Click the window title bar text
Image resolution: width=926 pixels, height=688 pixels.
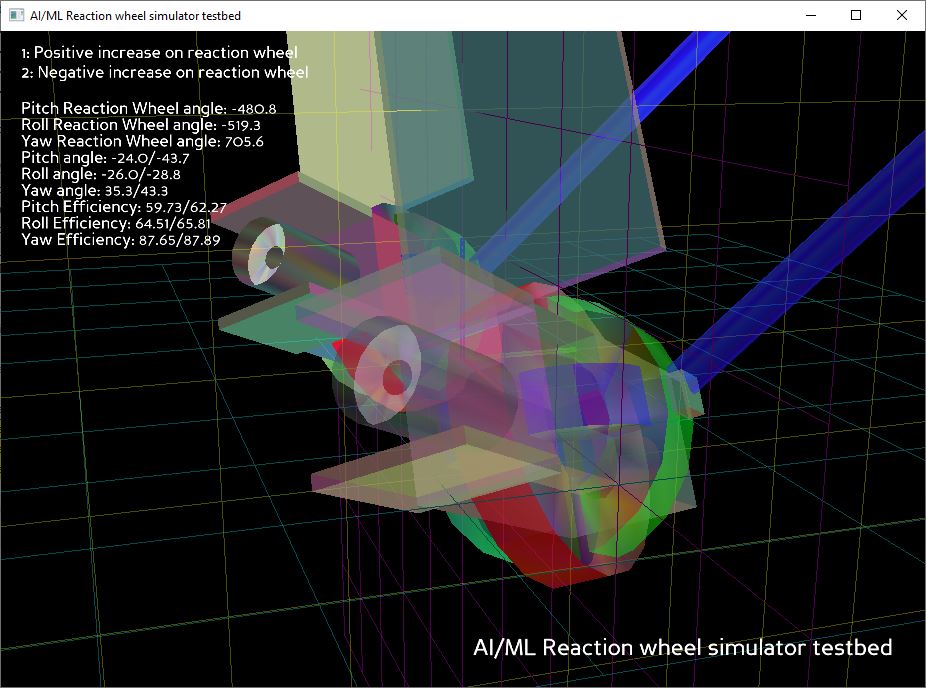point(135,15)
